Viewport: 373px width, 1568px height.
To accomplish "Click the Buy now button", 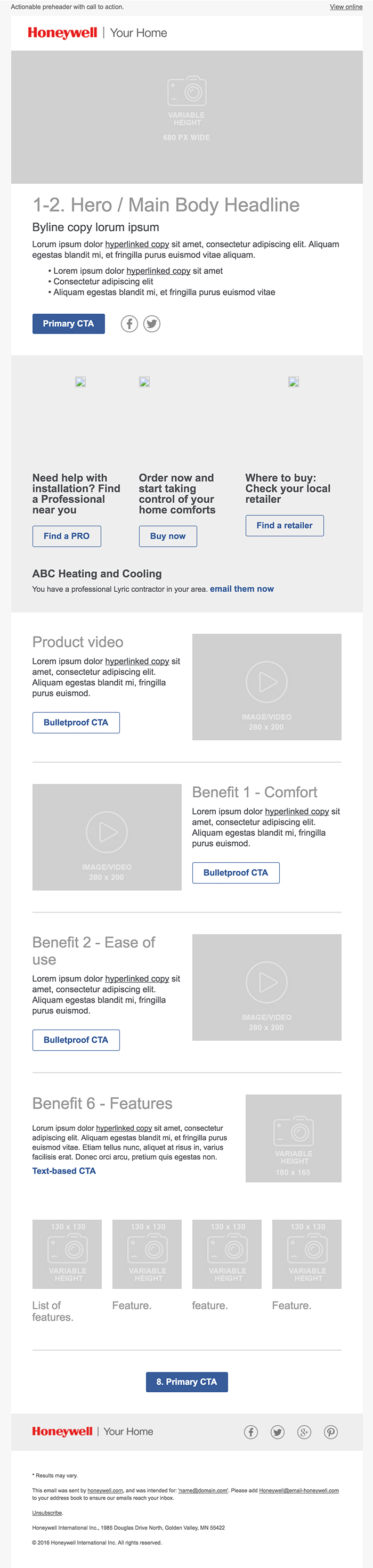I will click(168, 536).
